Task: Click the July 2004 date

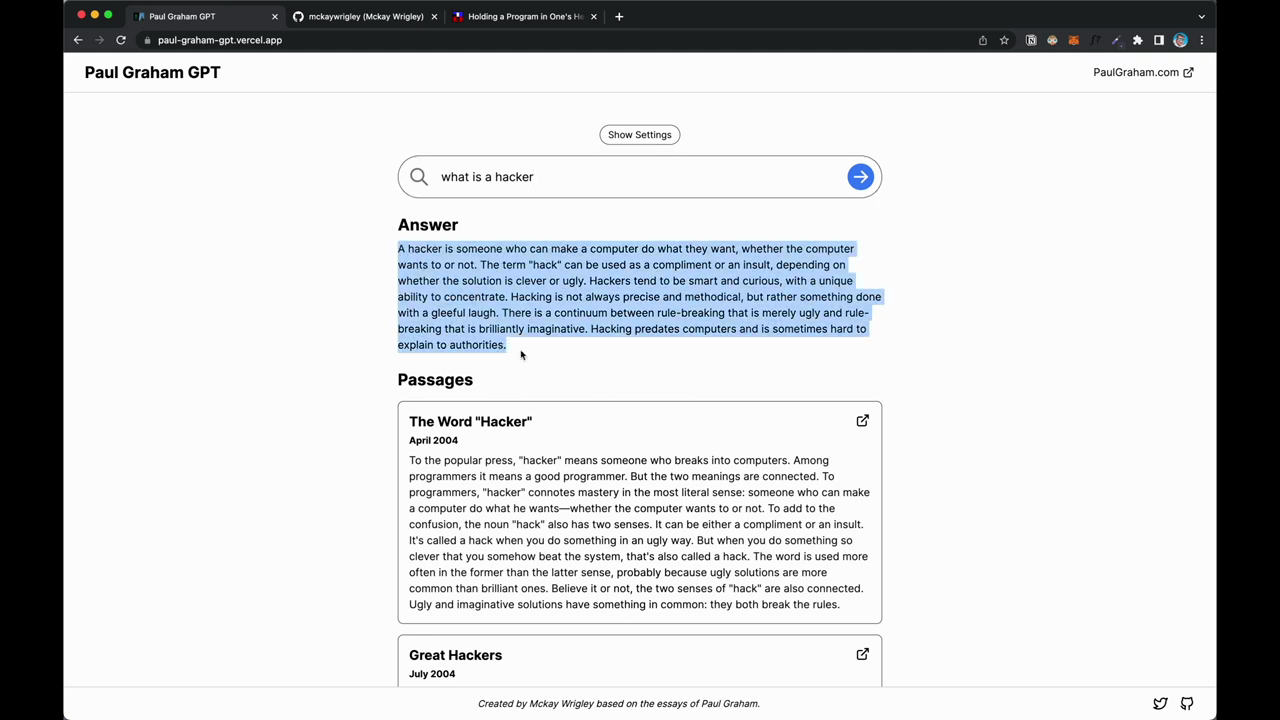Action: [432, 674]
